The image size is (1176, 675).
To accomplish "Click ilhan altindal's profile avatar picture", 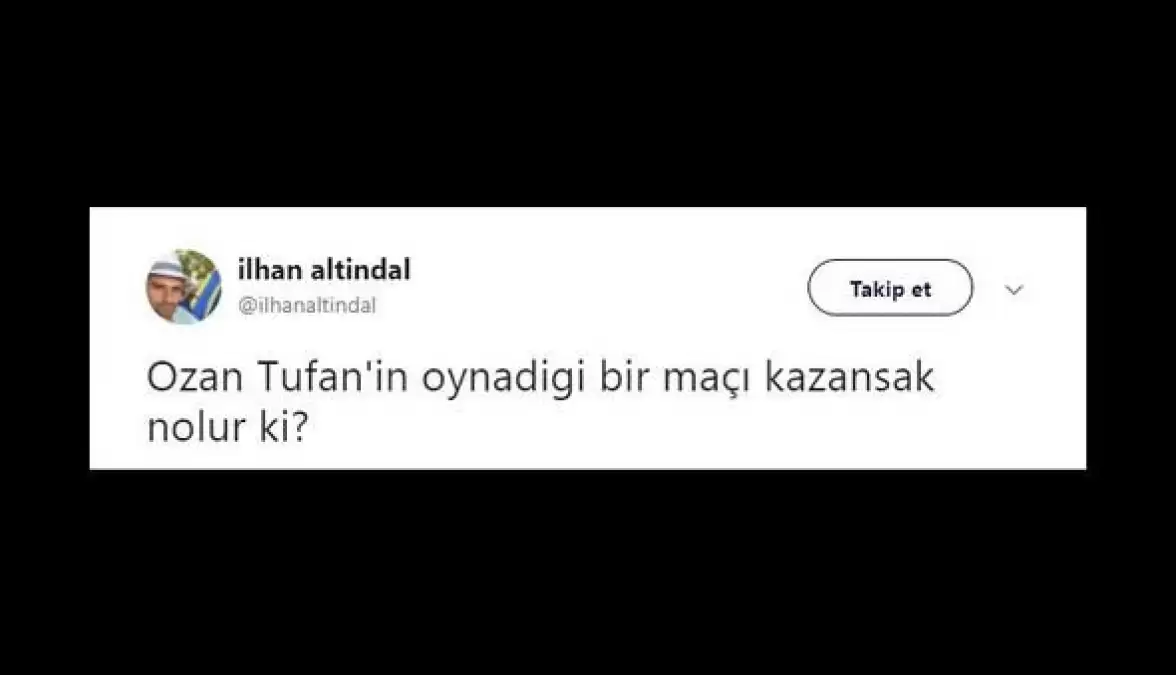I will tap(184, 287).
